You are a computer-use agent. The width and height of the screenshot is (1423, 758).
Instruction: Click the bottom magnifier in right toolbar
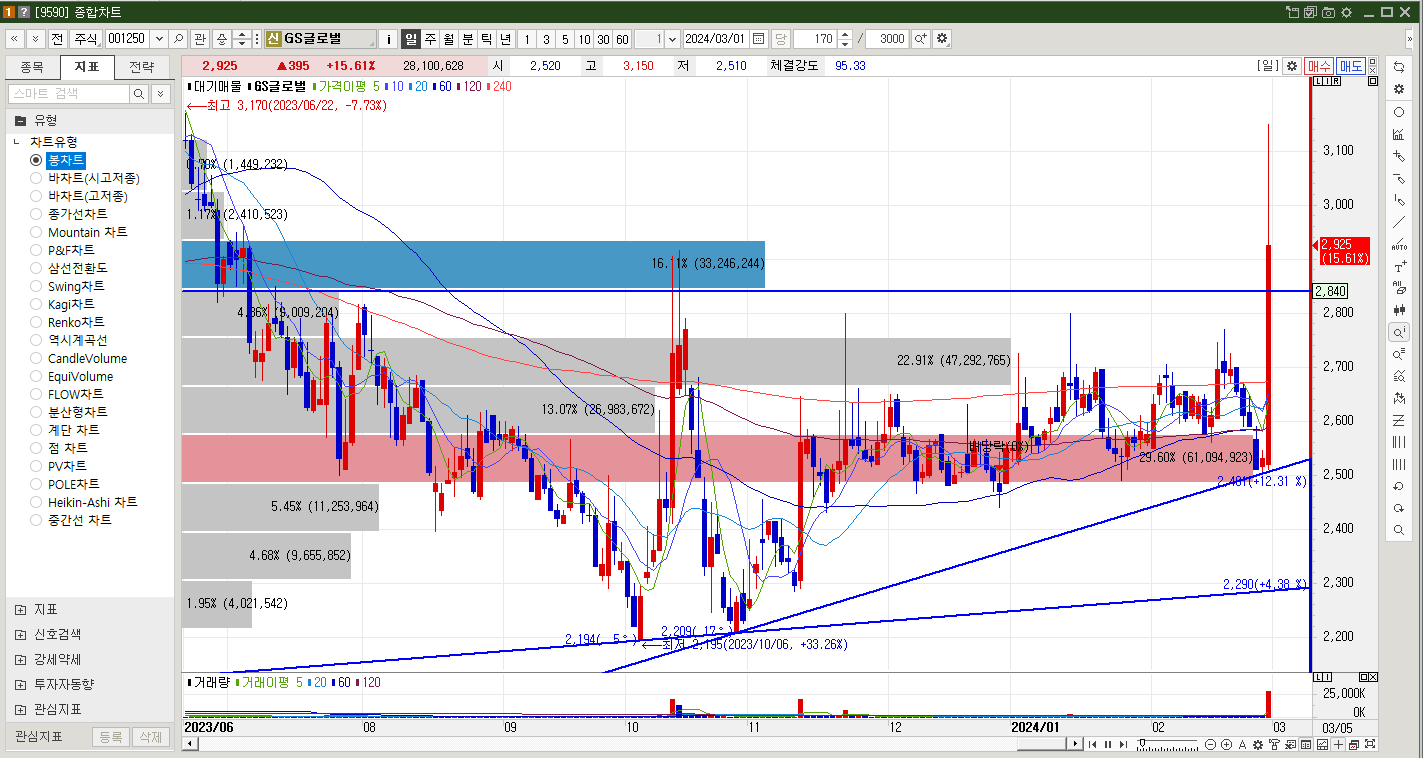point(1399,530)
